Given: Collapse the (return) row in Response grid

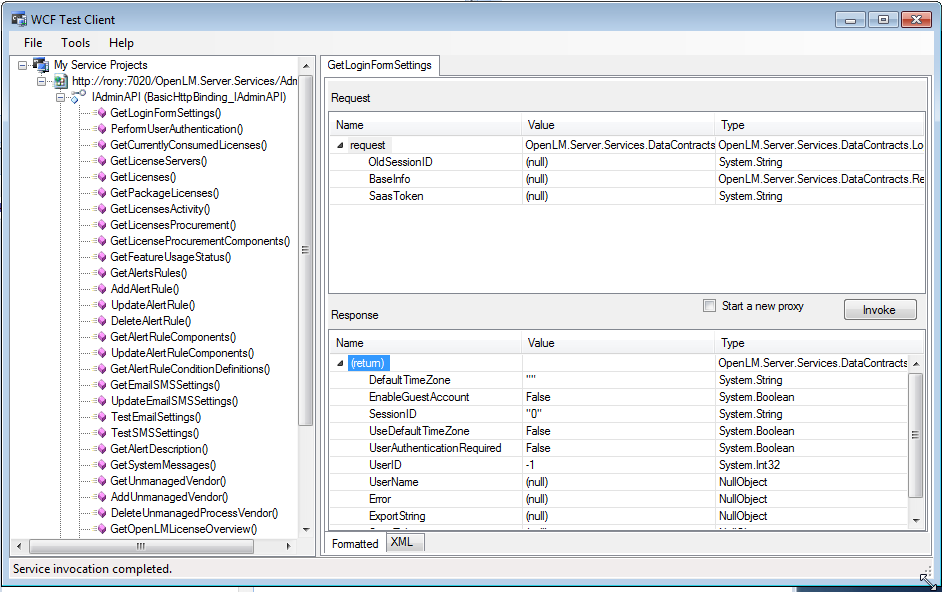Looking at the screenshot, I should click(340, 364).
